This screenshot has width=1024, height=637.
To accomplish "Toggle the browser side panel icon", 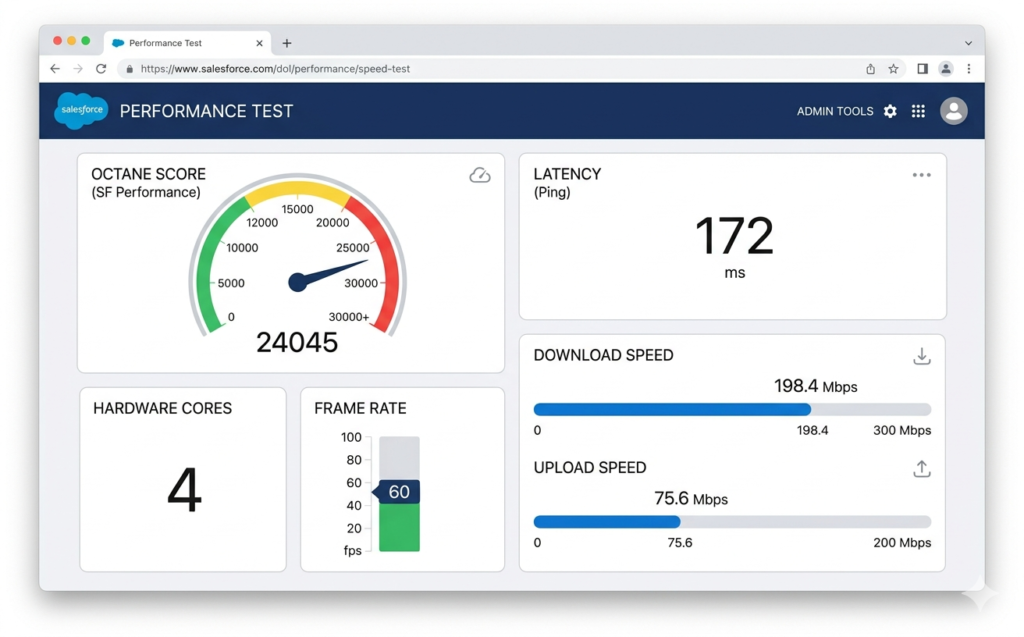I will pyautogui.click(x=922, y=69).
